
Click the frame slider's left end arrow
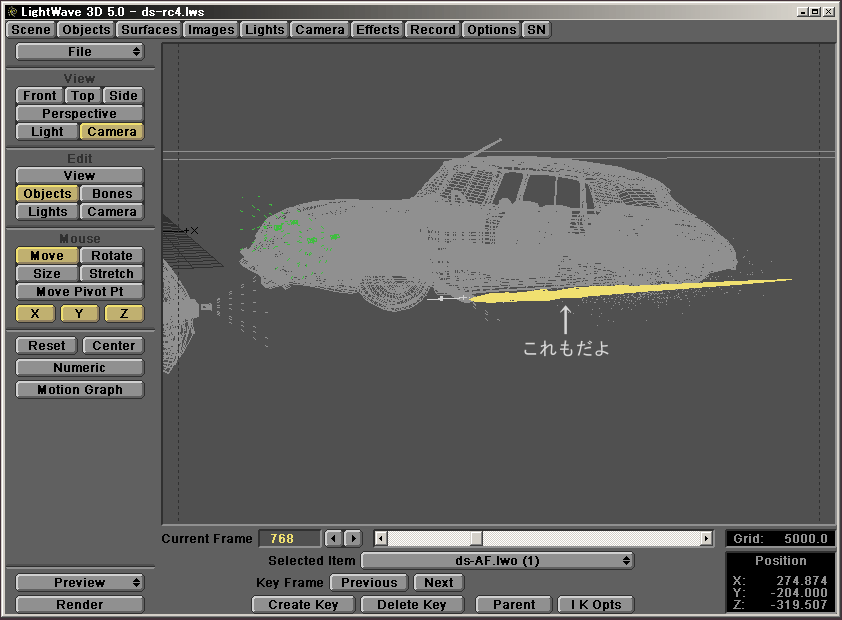pos(380,539)
